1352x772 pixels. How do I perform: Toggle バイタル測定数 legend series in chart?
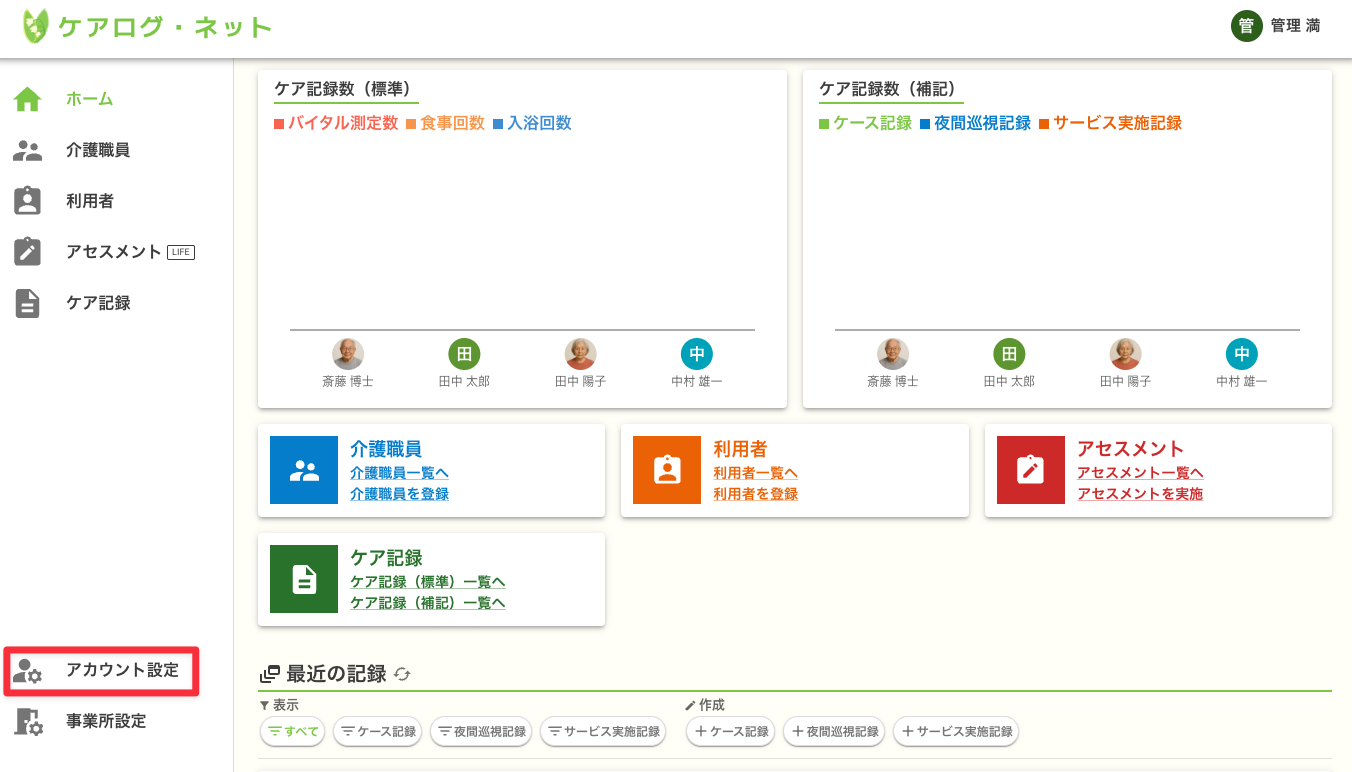(336, 123)
